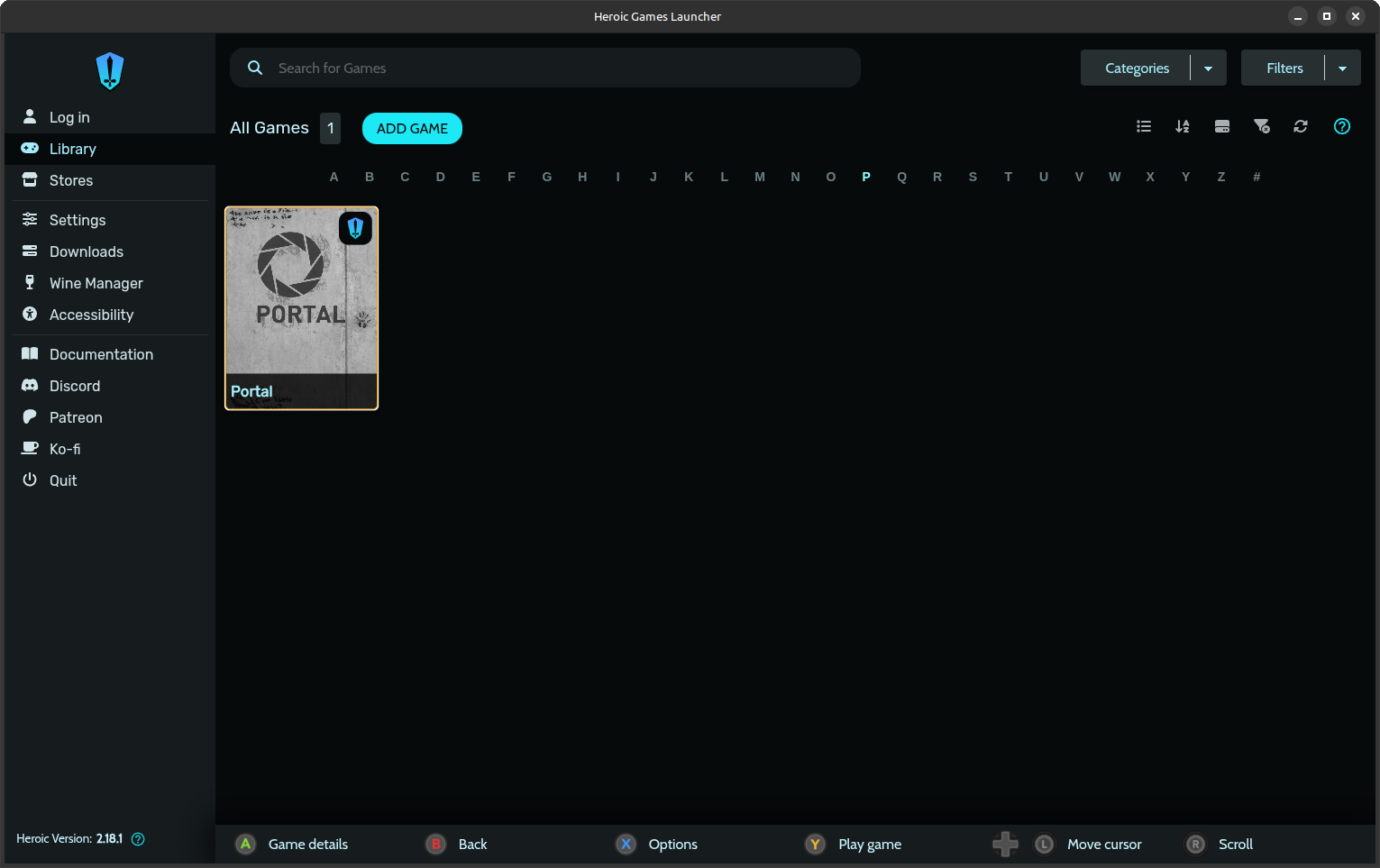
Task: Open the Documentation link
Action: coord(110,354)
